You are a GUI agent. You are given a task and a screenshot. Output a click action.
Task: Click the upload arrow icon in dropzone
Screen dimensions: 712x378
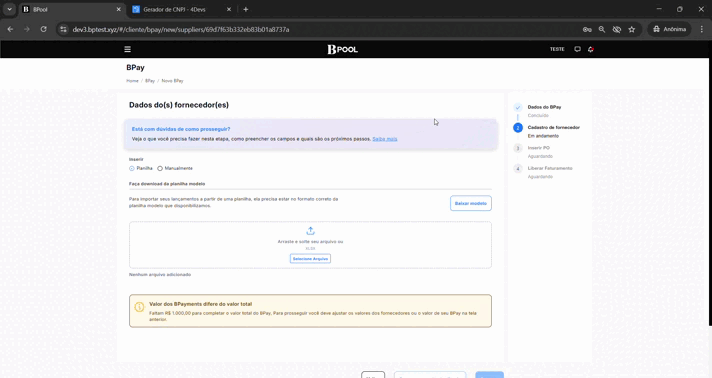pyautogui.click(x=311, y=231)
